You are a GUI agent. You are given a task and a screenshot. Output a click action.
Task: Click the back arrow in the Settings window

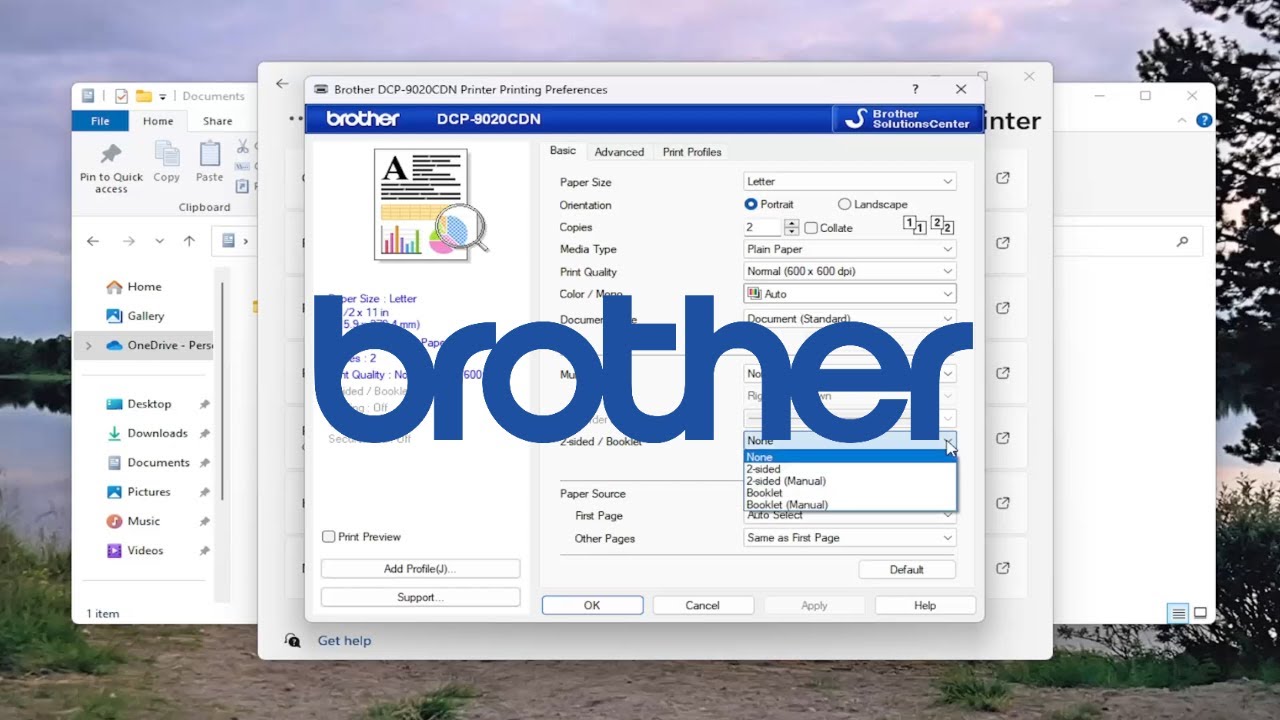(282, 84)
